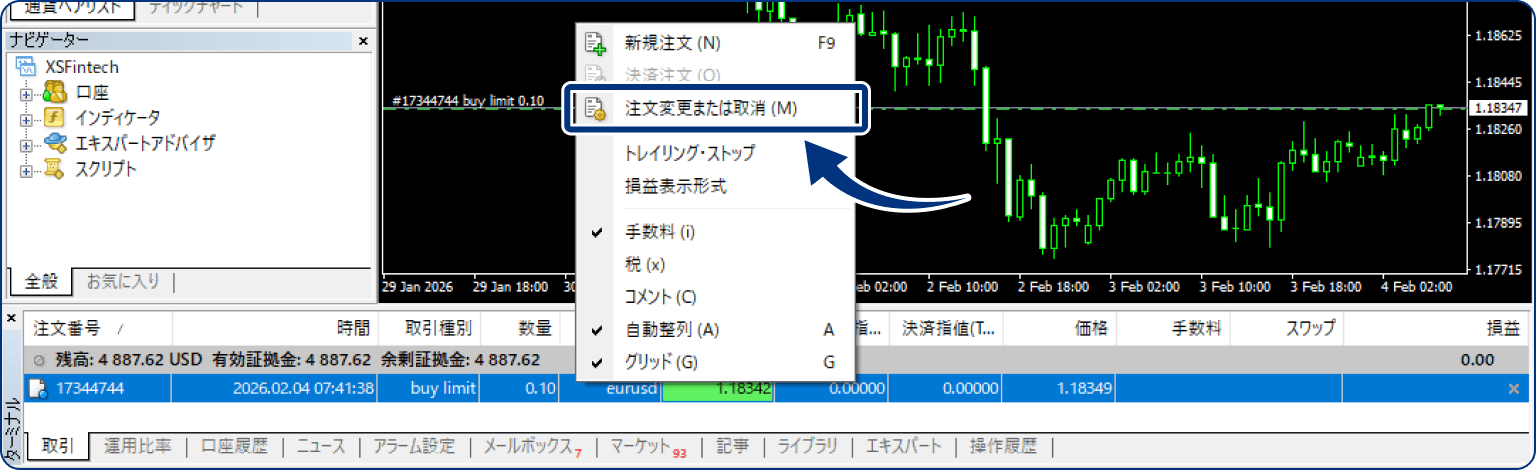
Task: Open the ライブラリ terminal tab
Action: coord(808,446)
